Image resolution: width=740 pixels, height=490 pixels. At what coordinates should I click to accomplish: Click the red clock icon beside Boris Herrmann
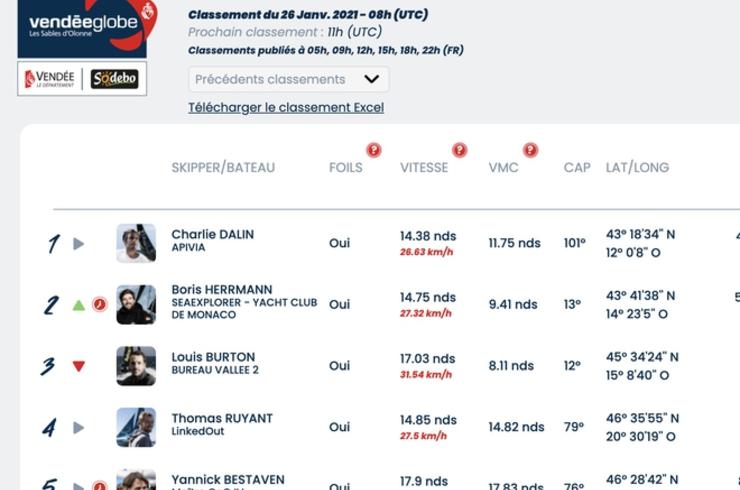pyautogui.click(x=100, y=304)
